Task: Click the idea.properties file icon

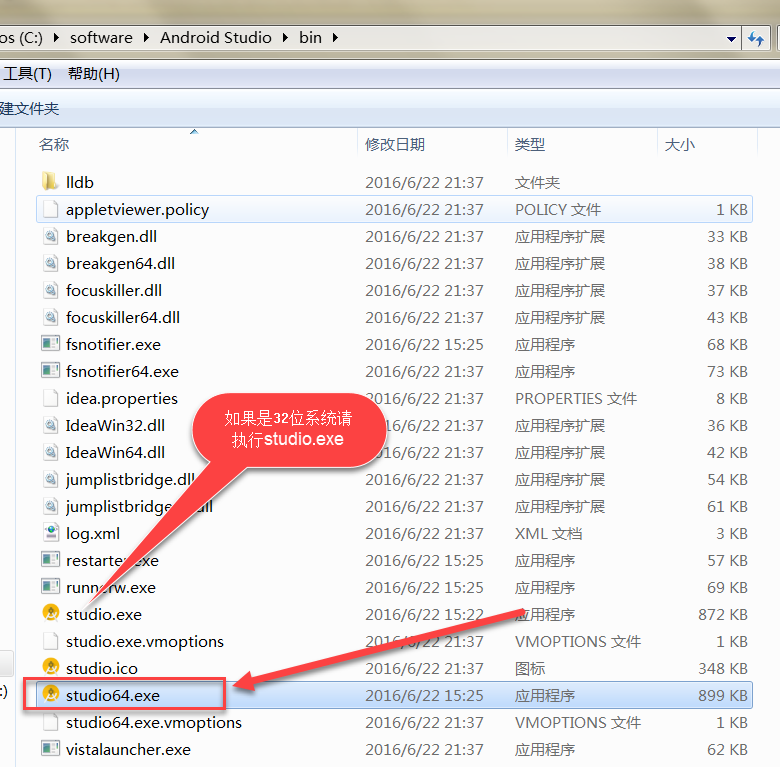Action: pyautogui.click(x=50, y=398)
